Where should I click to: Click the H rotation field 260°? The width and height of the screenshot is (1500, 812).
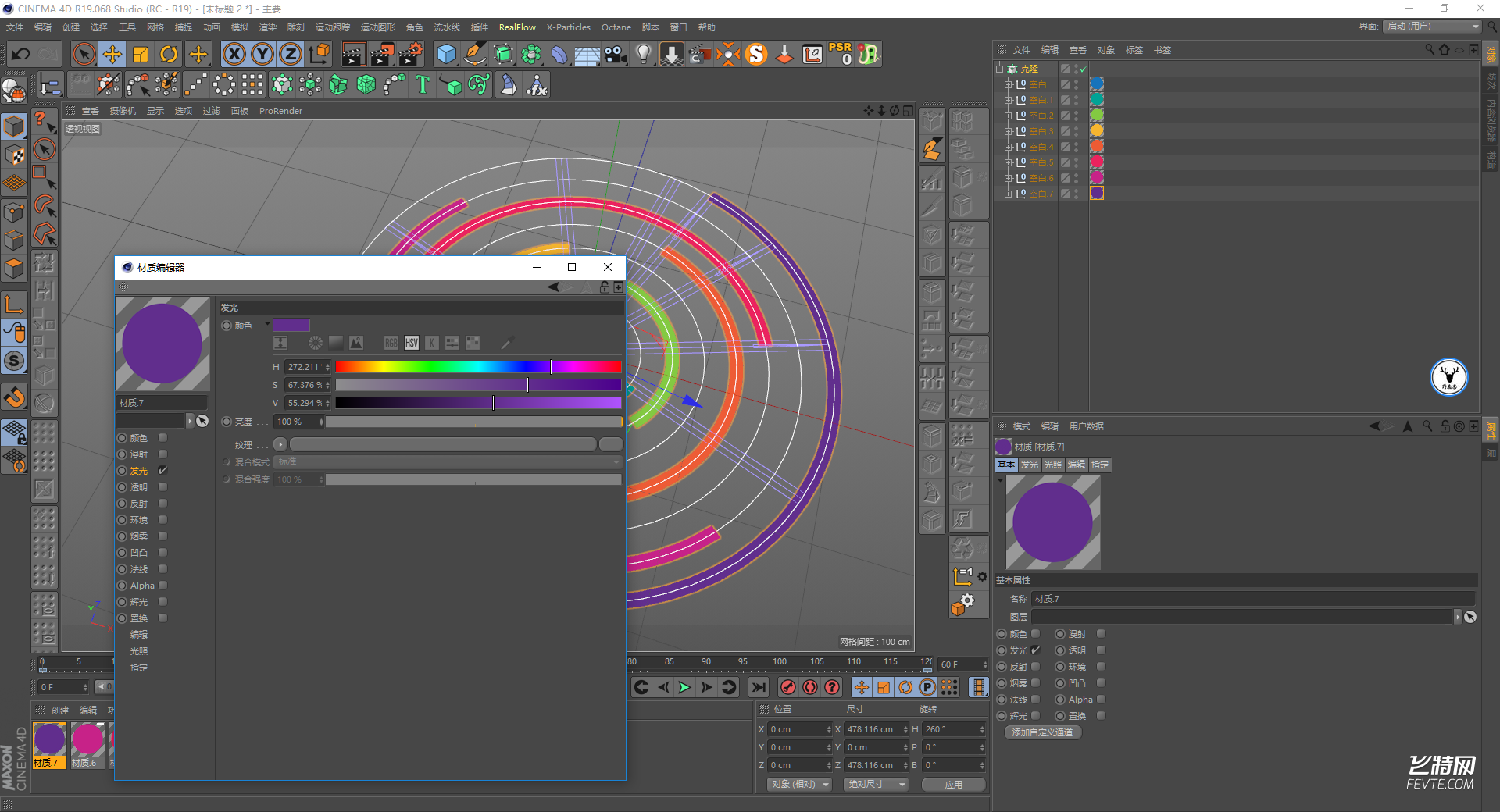click(954, 729)
